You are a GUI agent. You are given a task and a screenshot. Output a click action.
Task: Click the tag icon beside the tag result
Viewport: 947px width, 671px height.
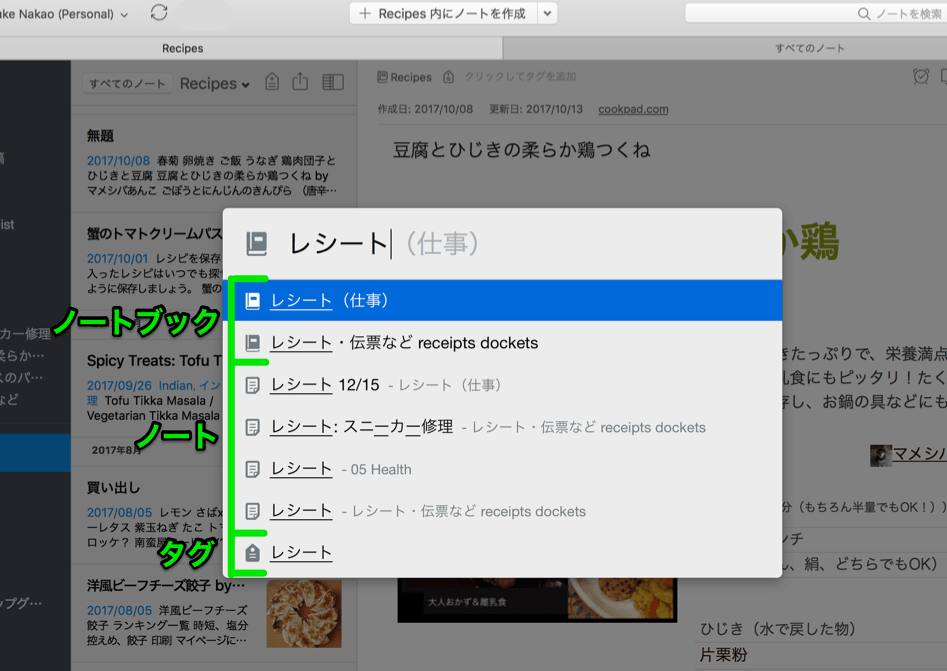coord(252,553)
